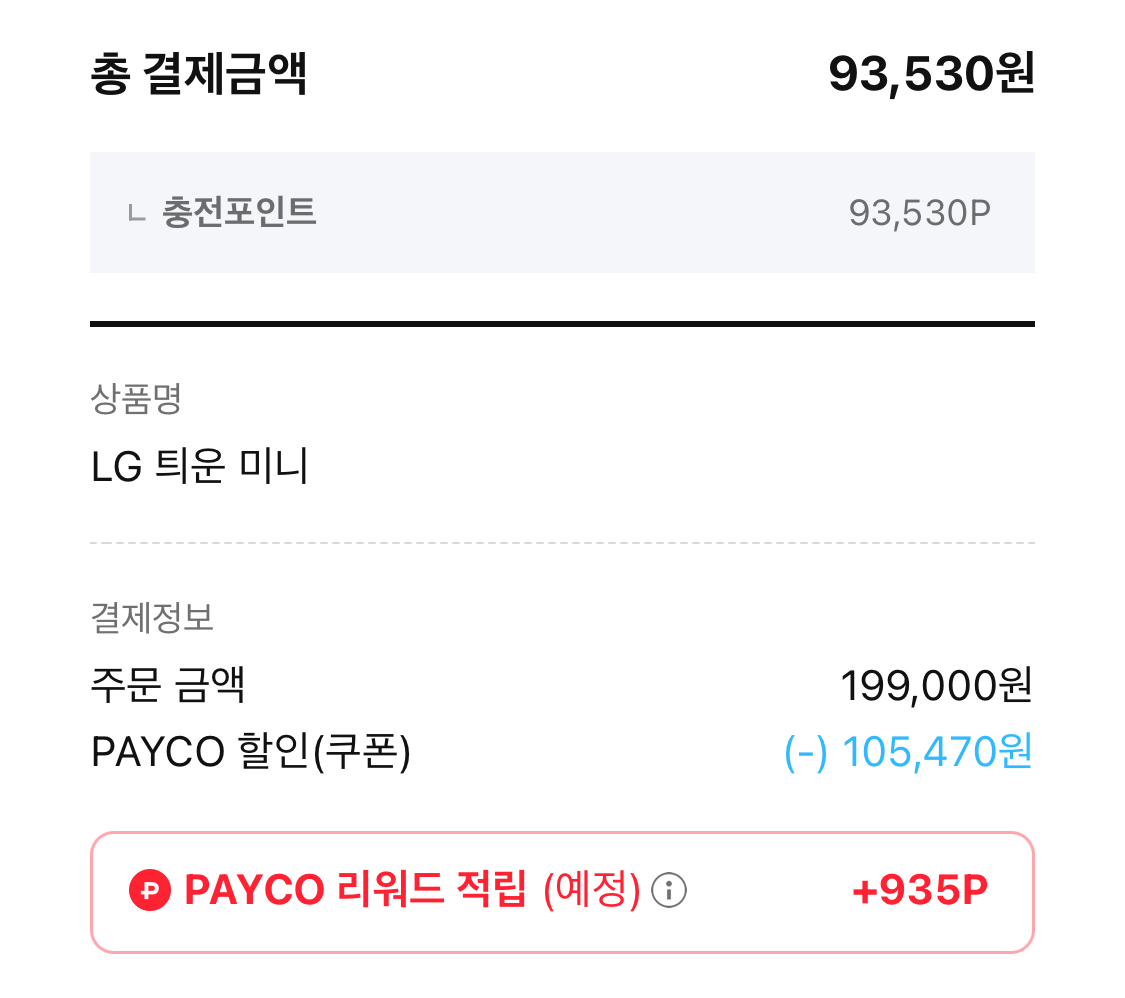Image resolution: width=1125 pixels, height=998 pixels.
Task: Click the PAYCO 할인(쿠폰) label
Action: (x=250, y=752)
